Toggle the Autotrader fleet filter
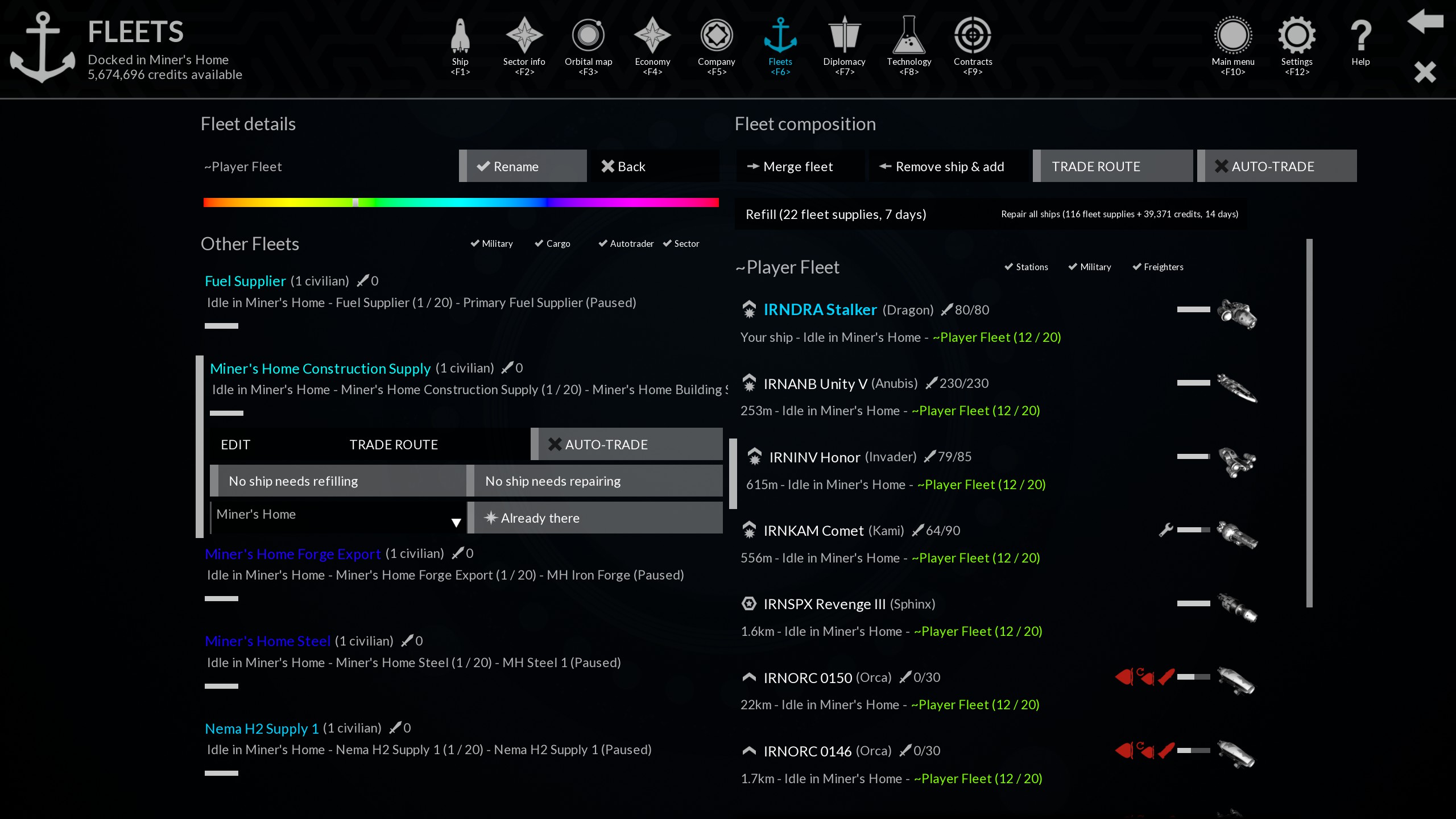 (x=626, y=243)
